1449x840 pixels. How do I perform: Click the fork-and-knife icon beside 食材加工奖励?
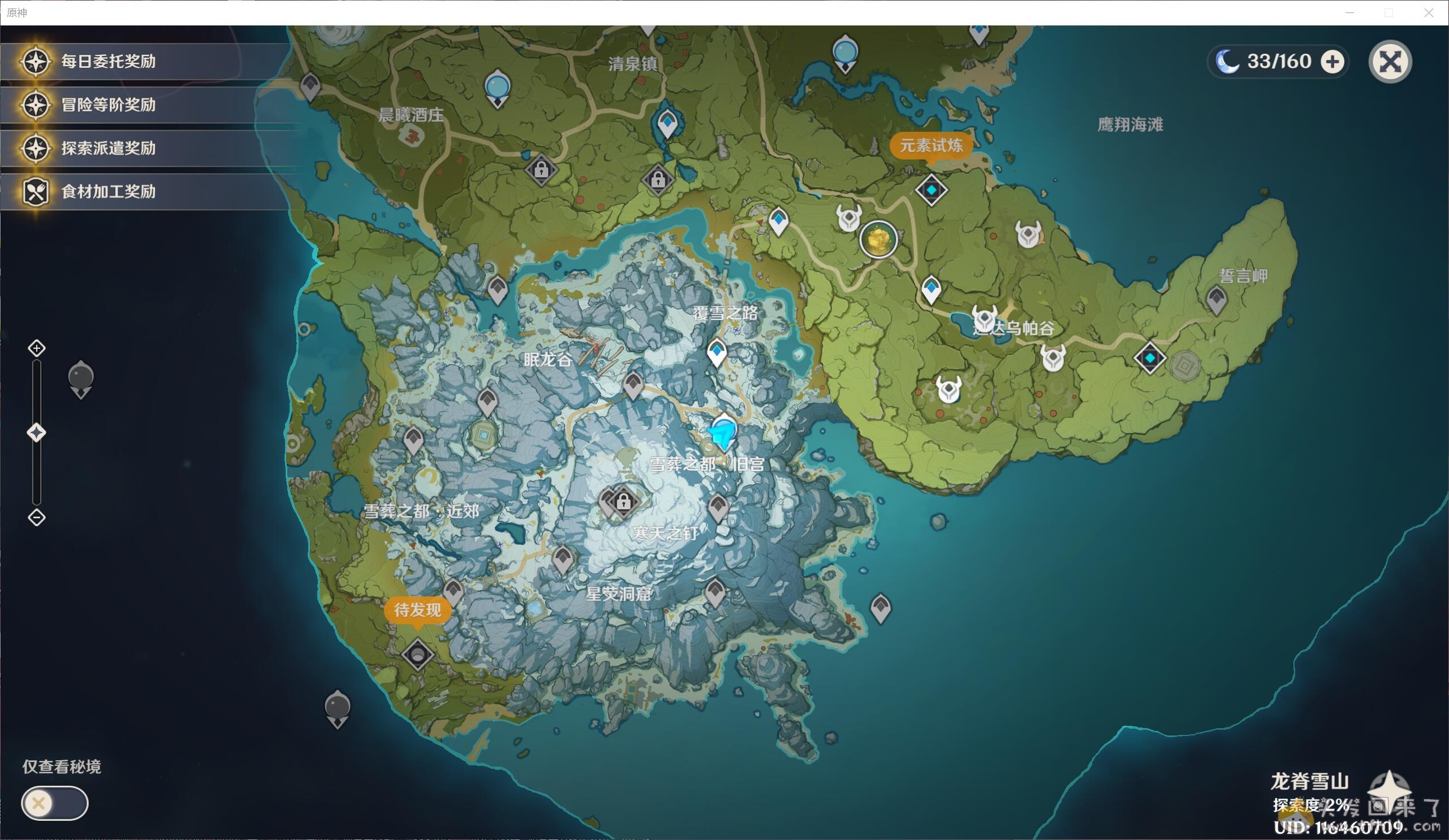pyautogui.click(x=36, y=192)
